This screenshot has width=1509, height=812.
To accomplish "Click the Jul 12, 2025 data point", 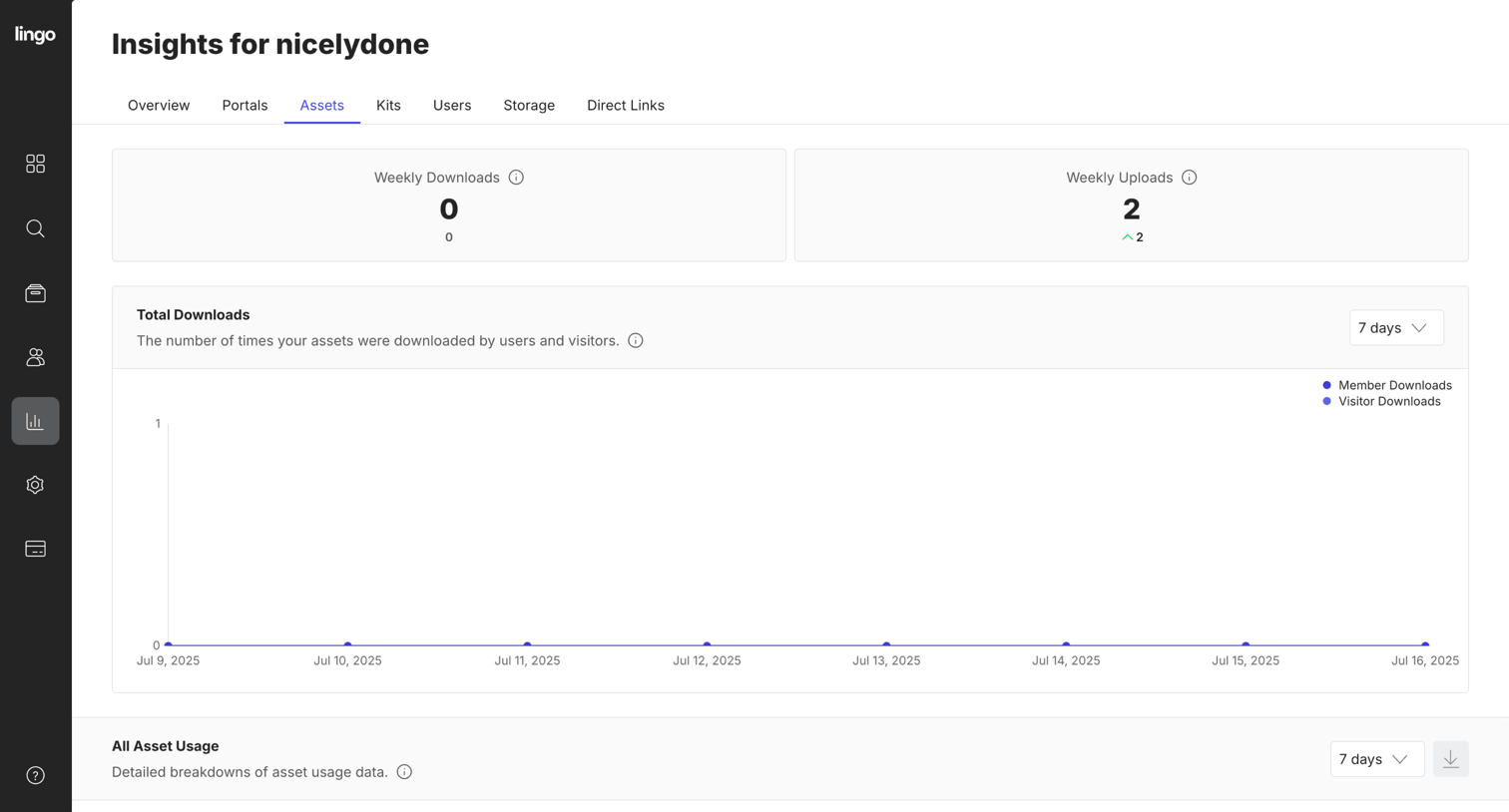I will 707,644.
